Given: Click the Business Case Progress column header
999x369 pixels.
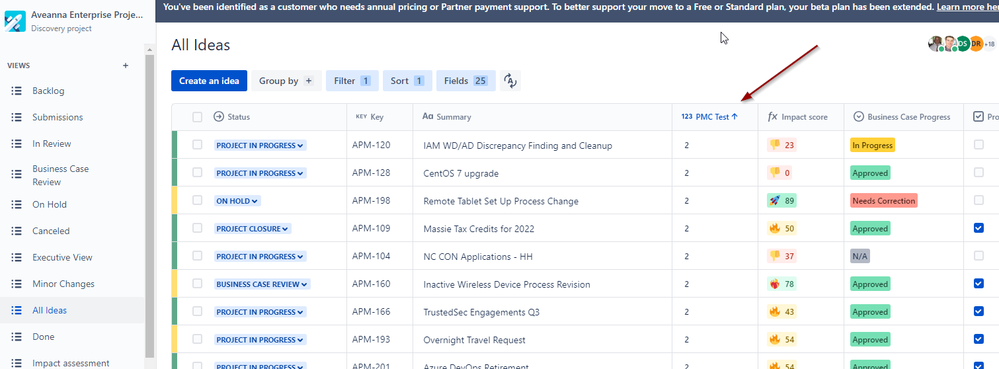Looking at the screenshot, I should coord(902,117).
